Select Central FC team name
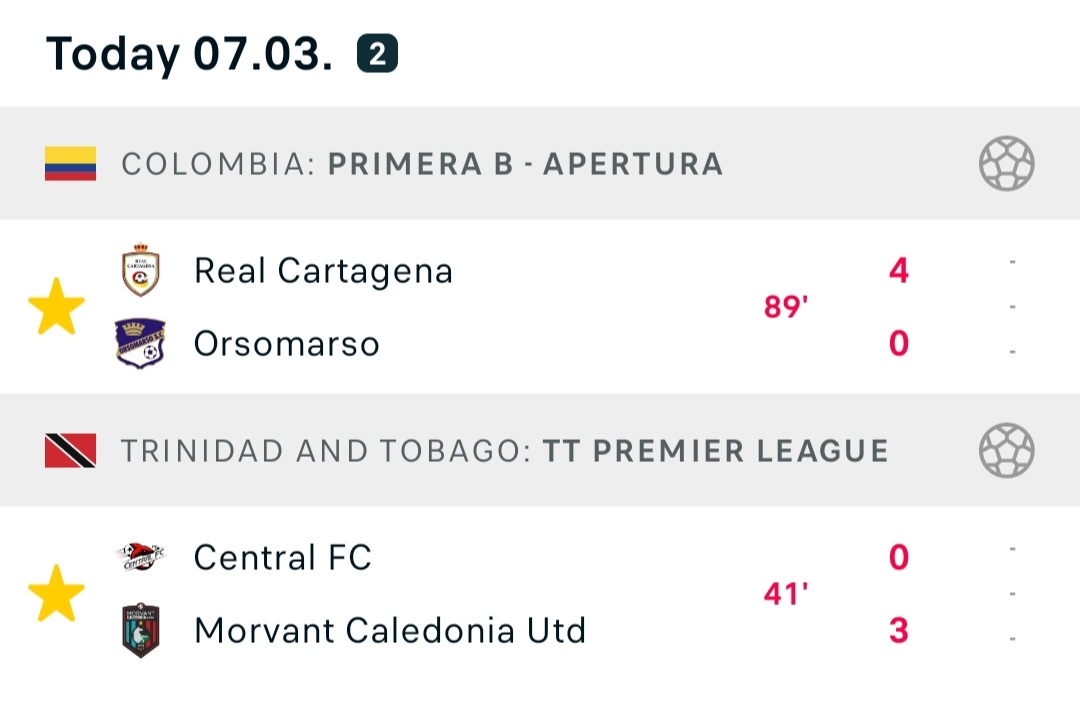This screenshot has width=1080, height=705. (283, 557)
